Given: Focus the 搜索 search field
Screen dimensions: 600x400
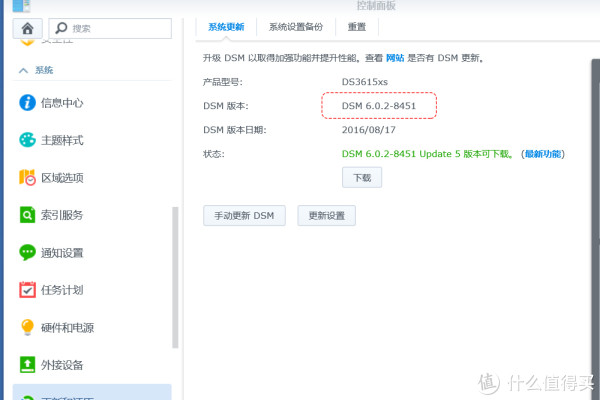Looking at the screenshot, I should (x=110, y=28).
